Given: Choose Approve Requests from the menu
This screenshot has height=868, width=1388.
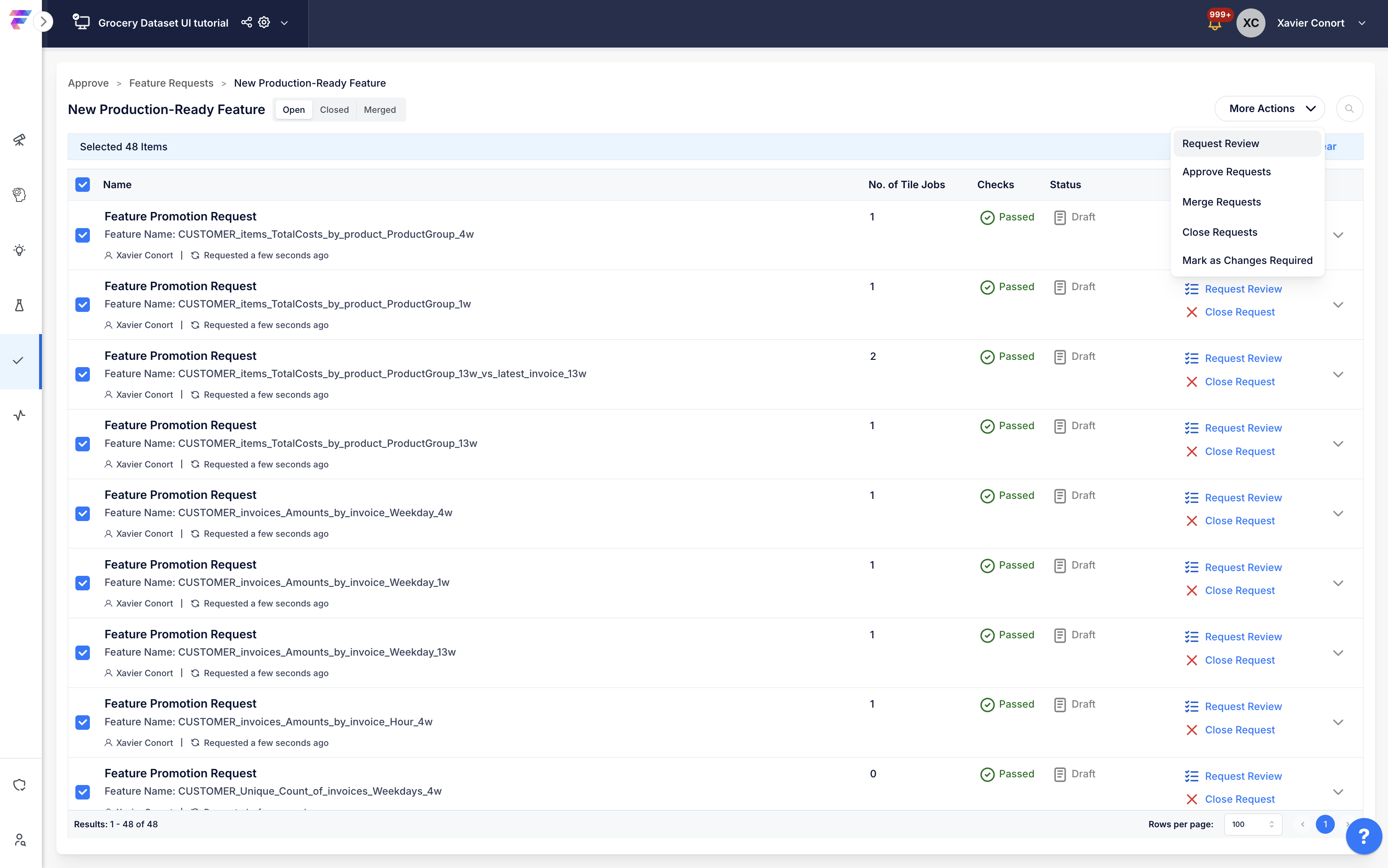Looking at the screenshot, I should pyautogui.click(x=1247, y=172).
